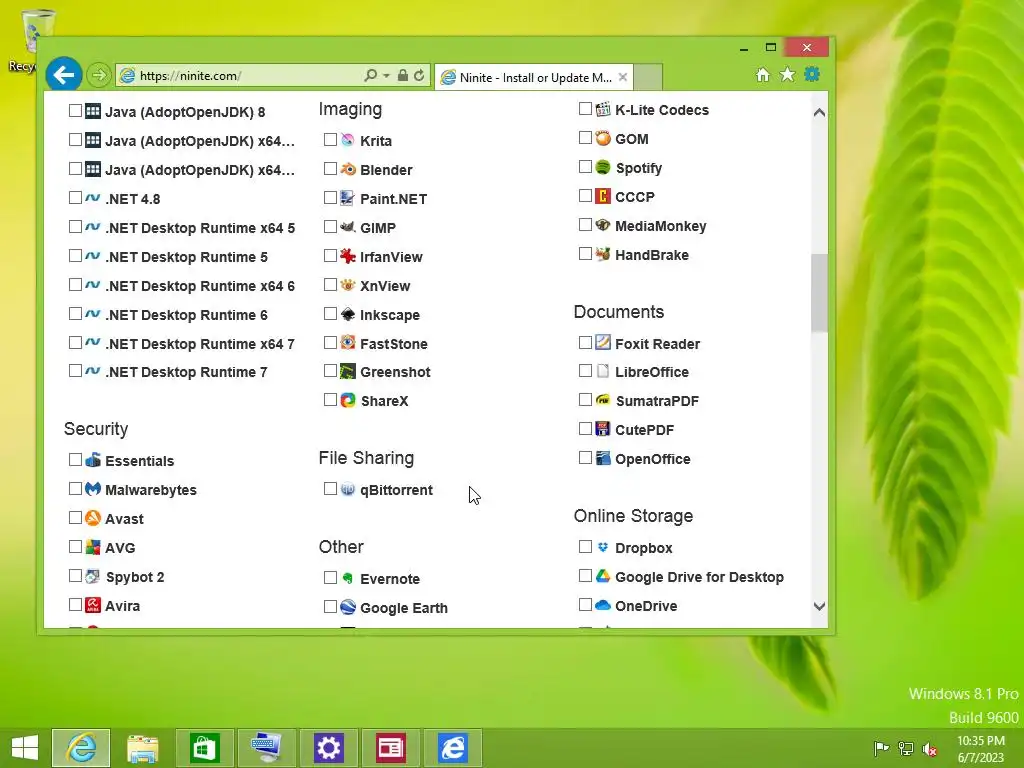Click the Blender logo icon

347,169
